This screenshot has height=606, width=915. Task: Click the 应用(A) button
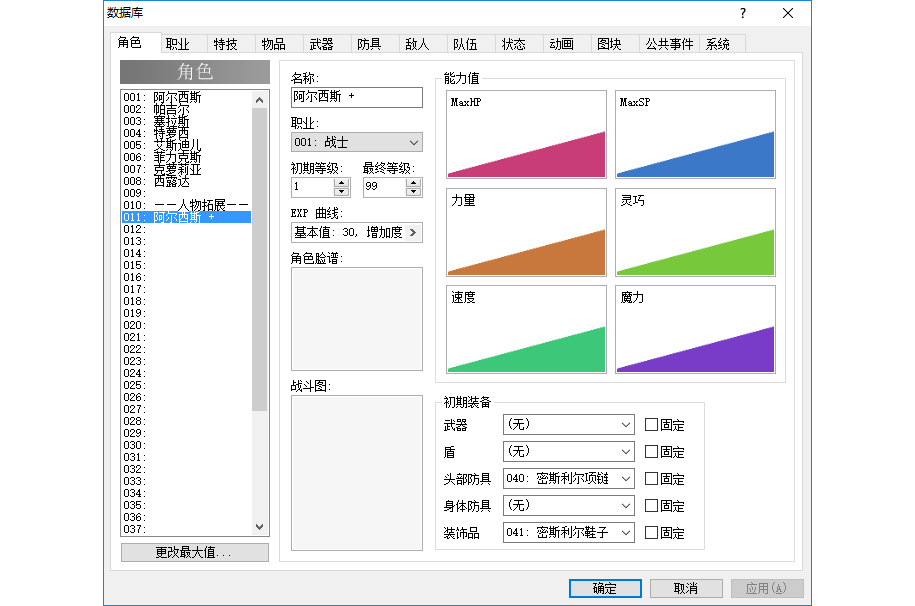point(767,588)
